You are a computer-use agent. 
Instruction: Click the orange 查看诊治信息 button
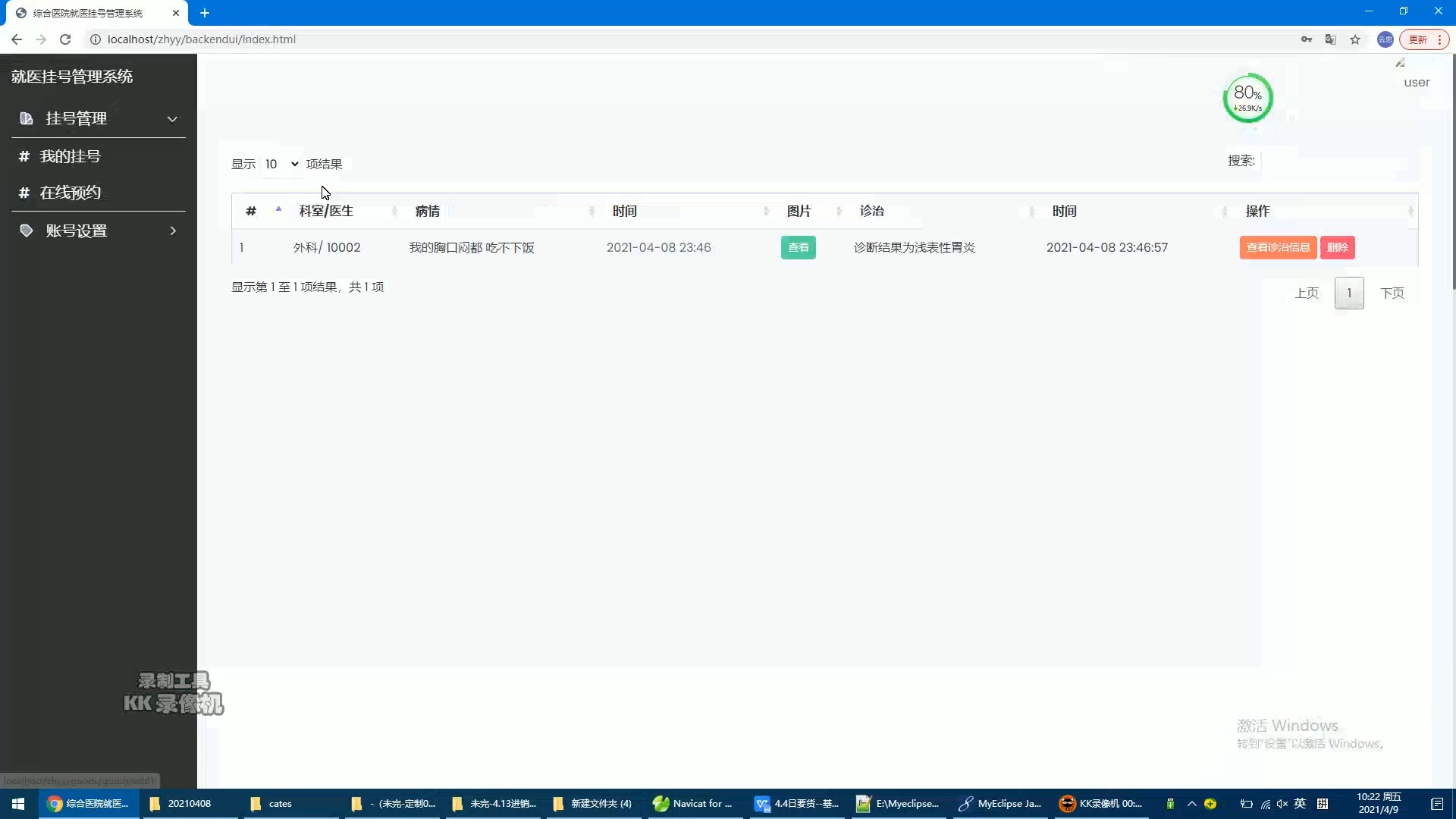(1278, 247)
